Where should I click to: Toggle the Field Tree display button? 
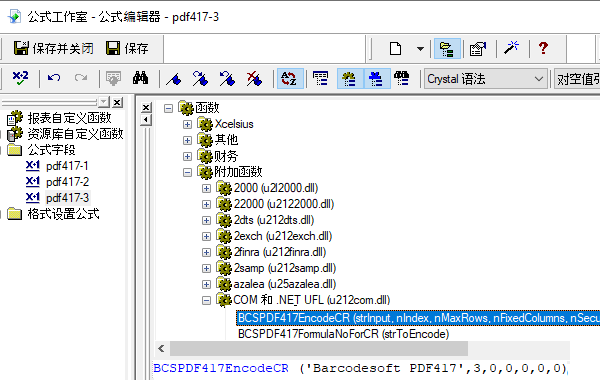[320, 79]
